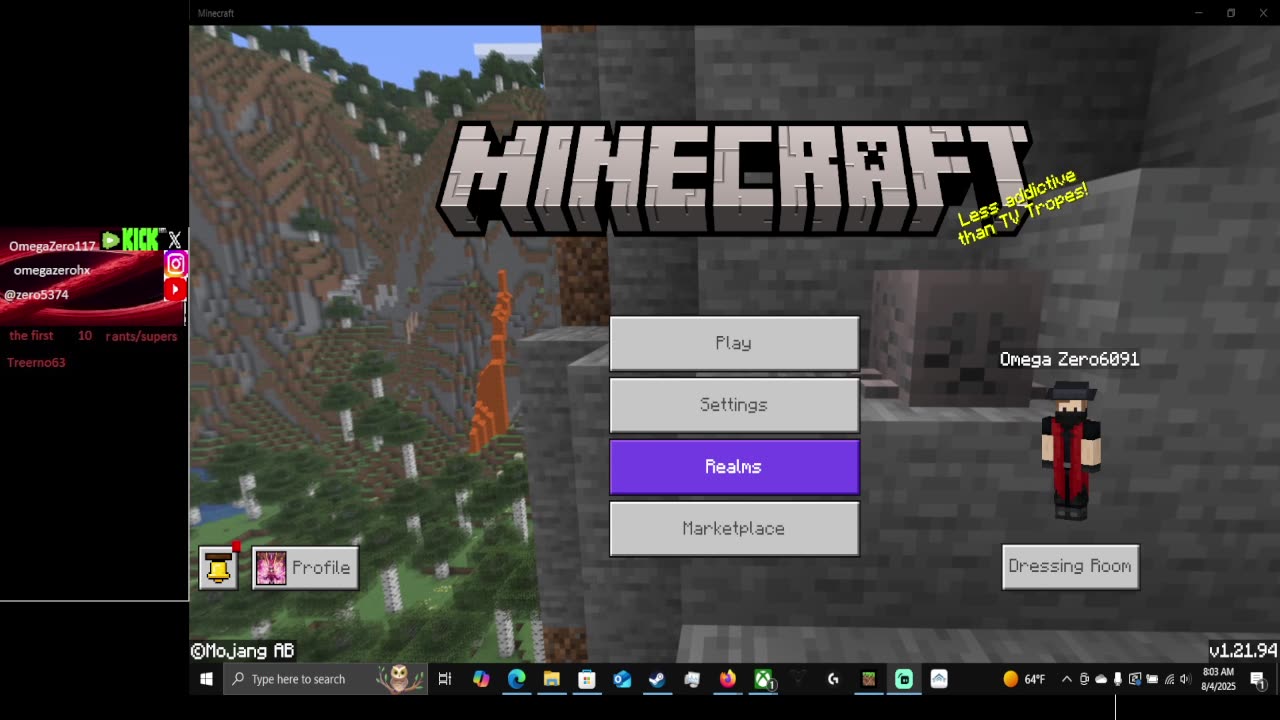The height and width of the screenshot is (720, 1280).
Task: Open the Settings menu
Action: [734, 405]
